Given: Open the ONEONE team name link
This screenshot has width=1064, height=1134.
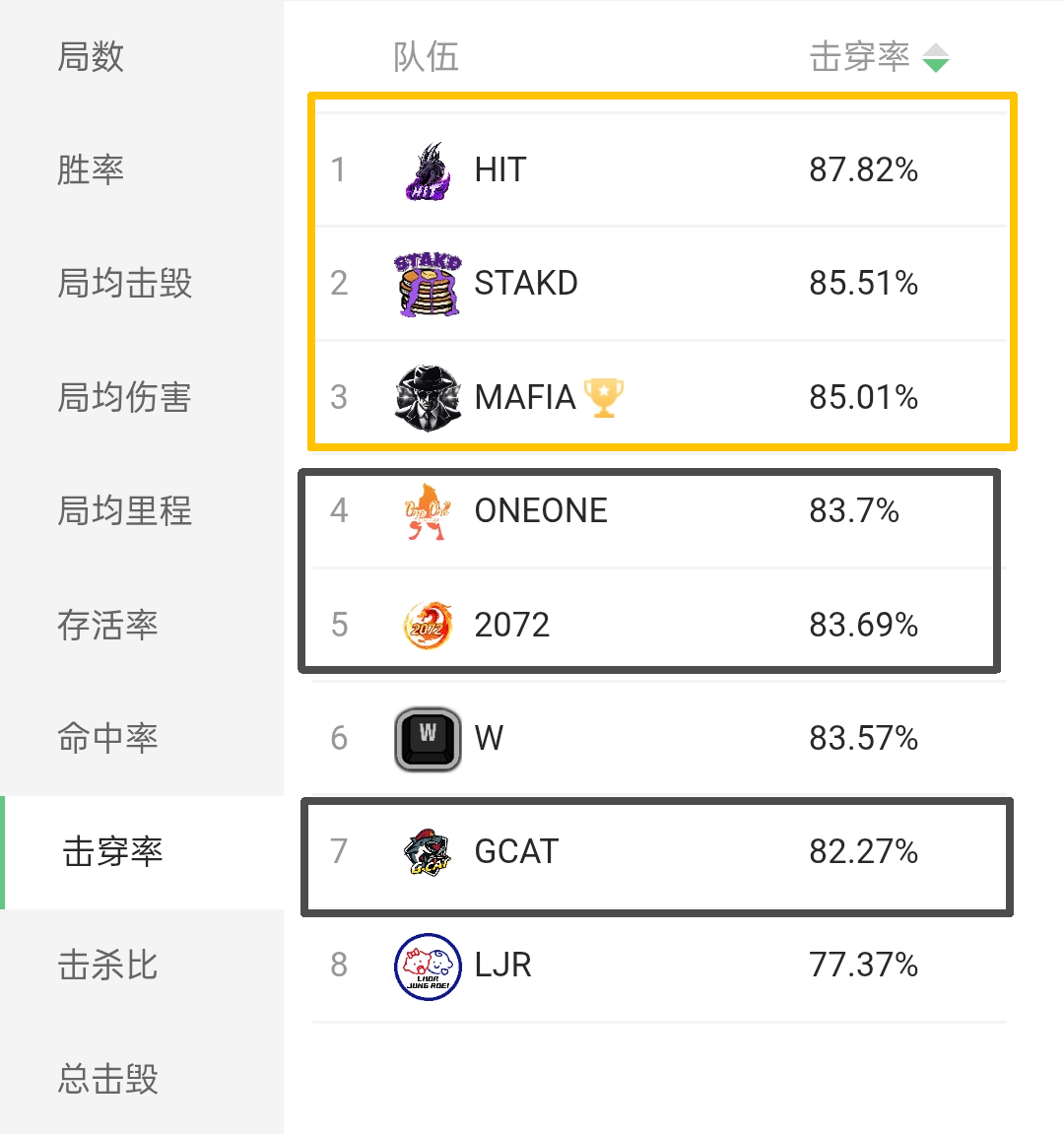Looking at the screenshot, I should click(541, 511).
